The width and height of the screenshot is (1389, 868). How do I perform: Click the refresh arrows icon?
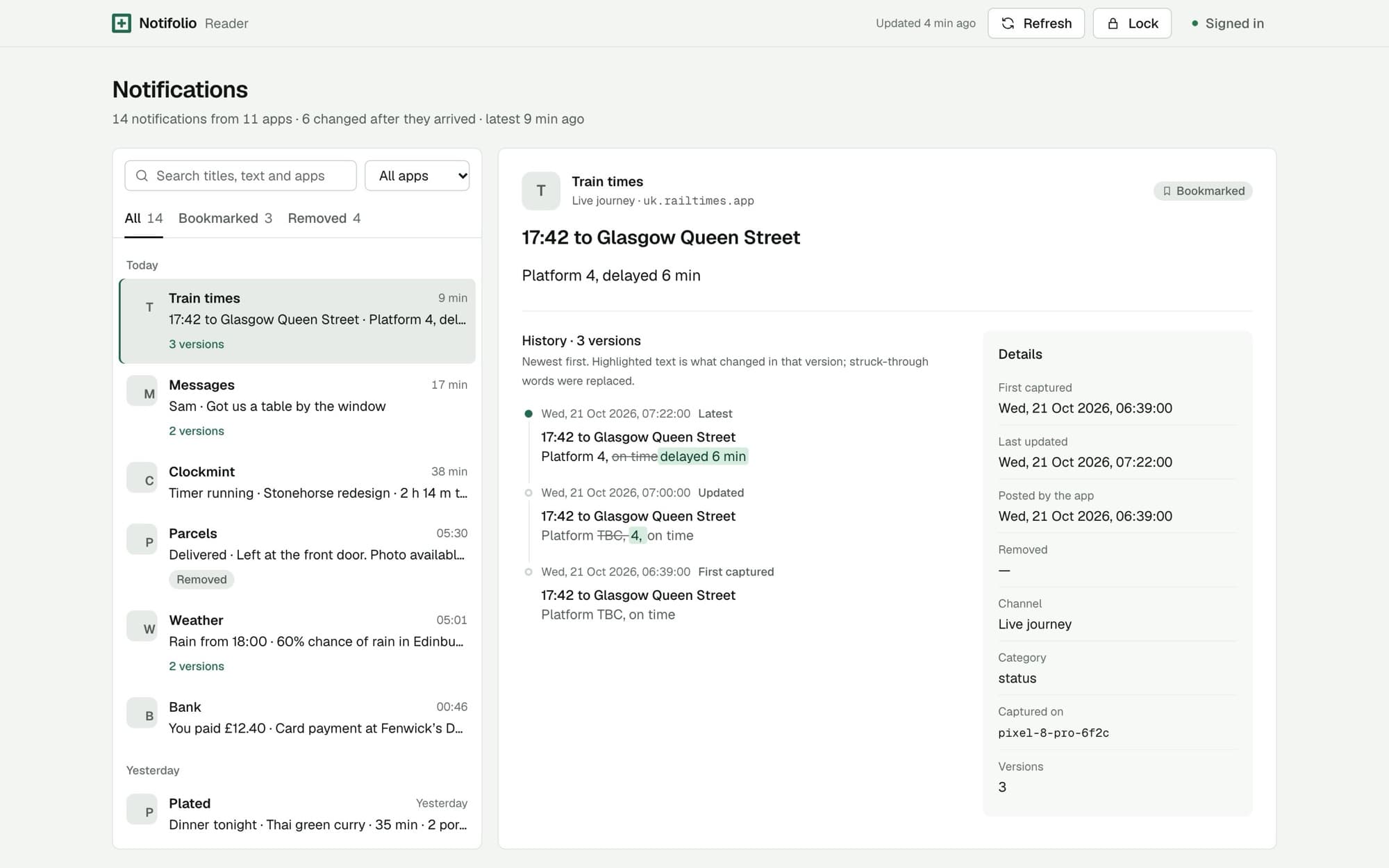pyautogui.click(x=1008, y=24)
